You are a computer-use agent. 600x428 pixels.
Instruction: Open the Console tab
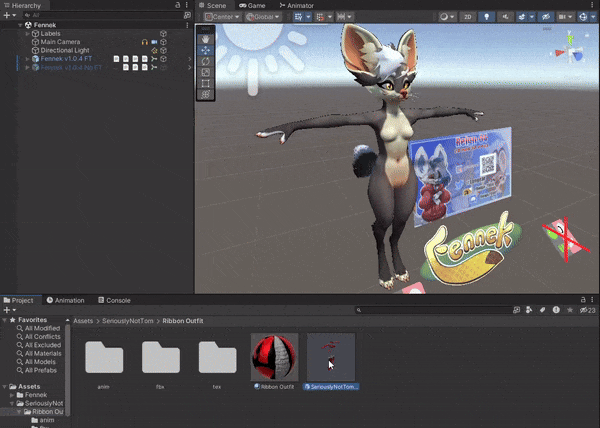point(118,300)
